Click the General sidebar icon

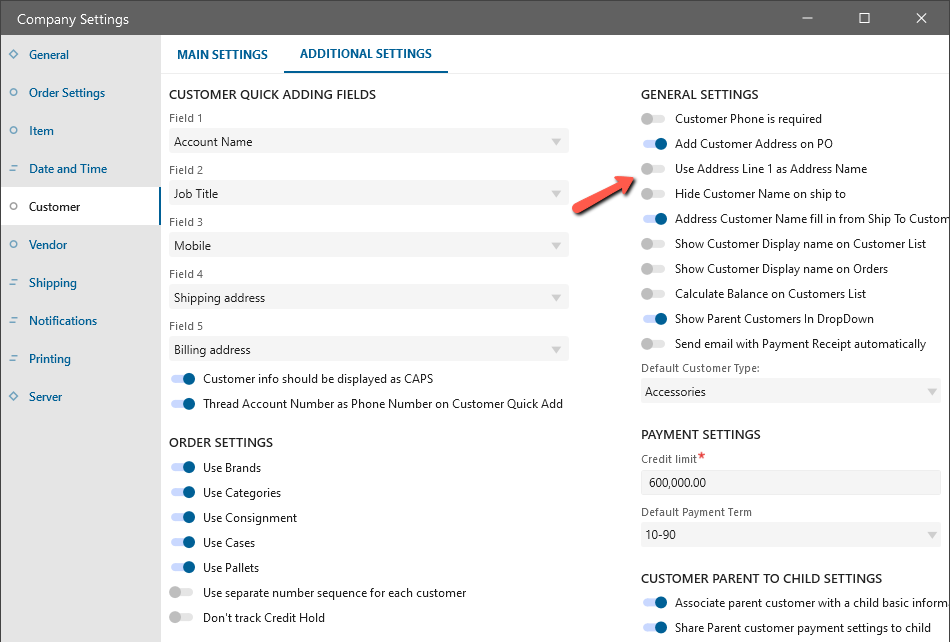(13, 55)
